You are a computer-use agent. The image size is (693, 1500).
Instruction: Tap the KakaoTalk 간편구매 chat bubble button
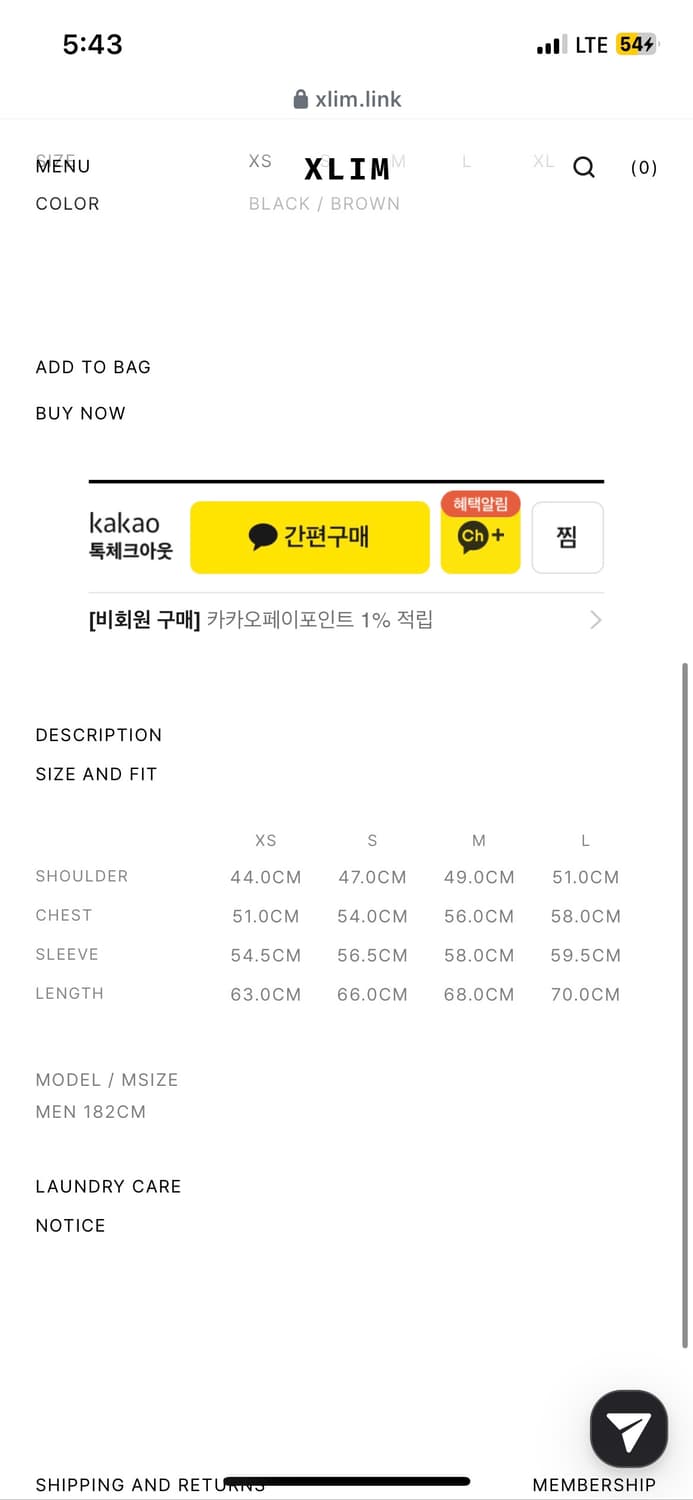pos(309,537)
